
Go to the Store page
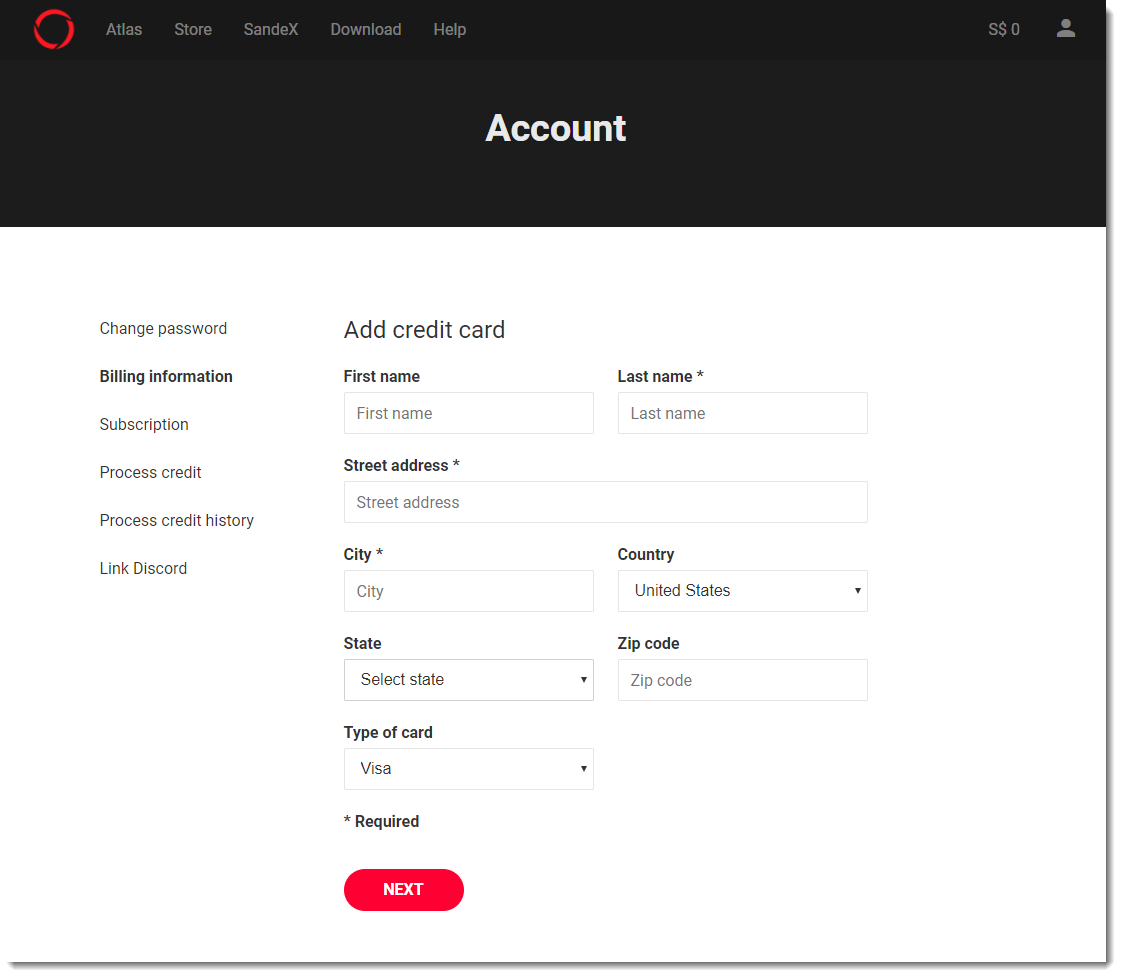193,30
